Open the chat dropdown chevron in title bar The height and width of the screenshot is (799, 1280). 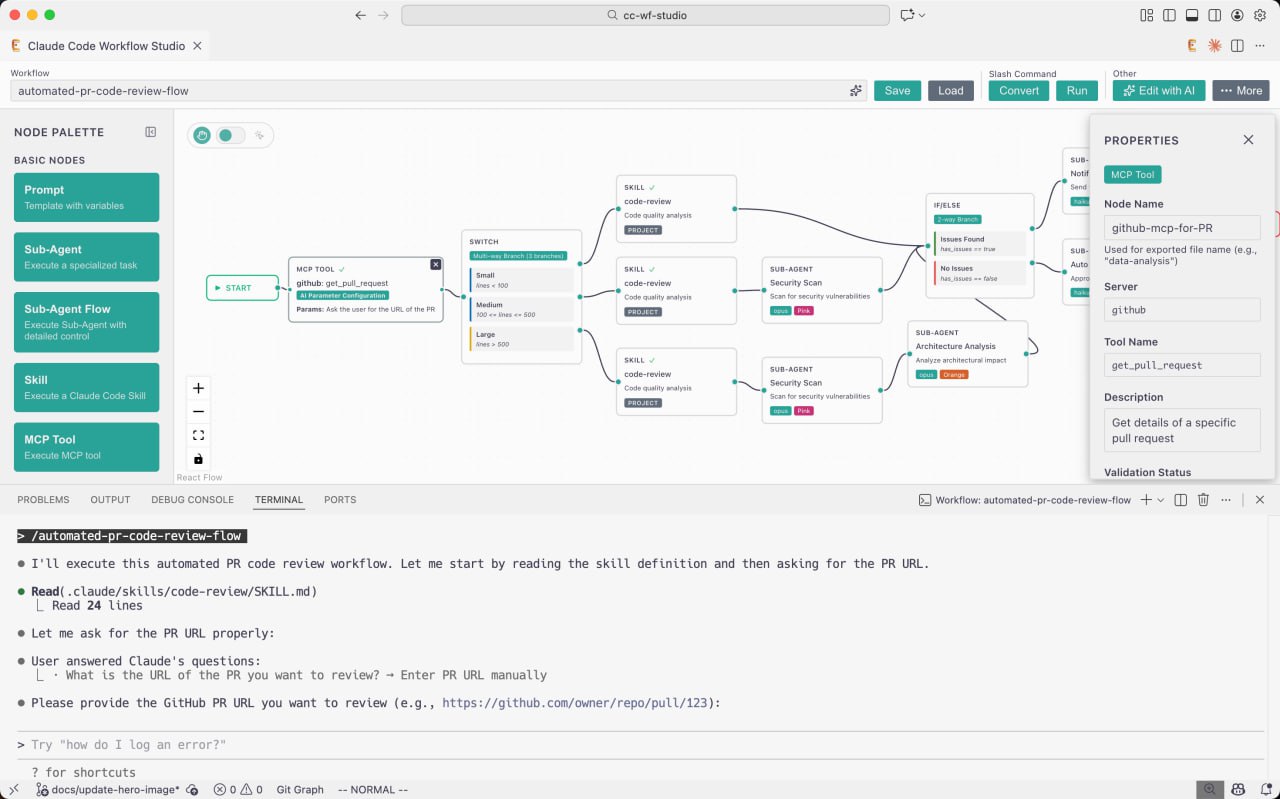click(921, 15)
